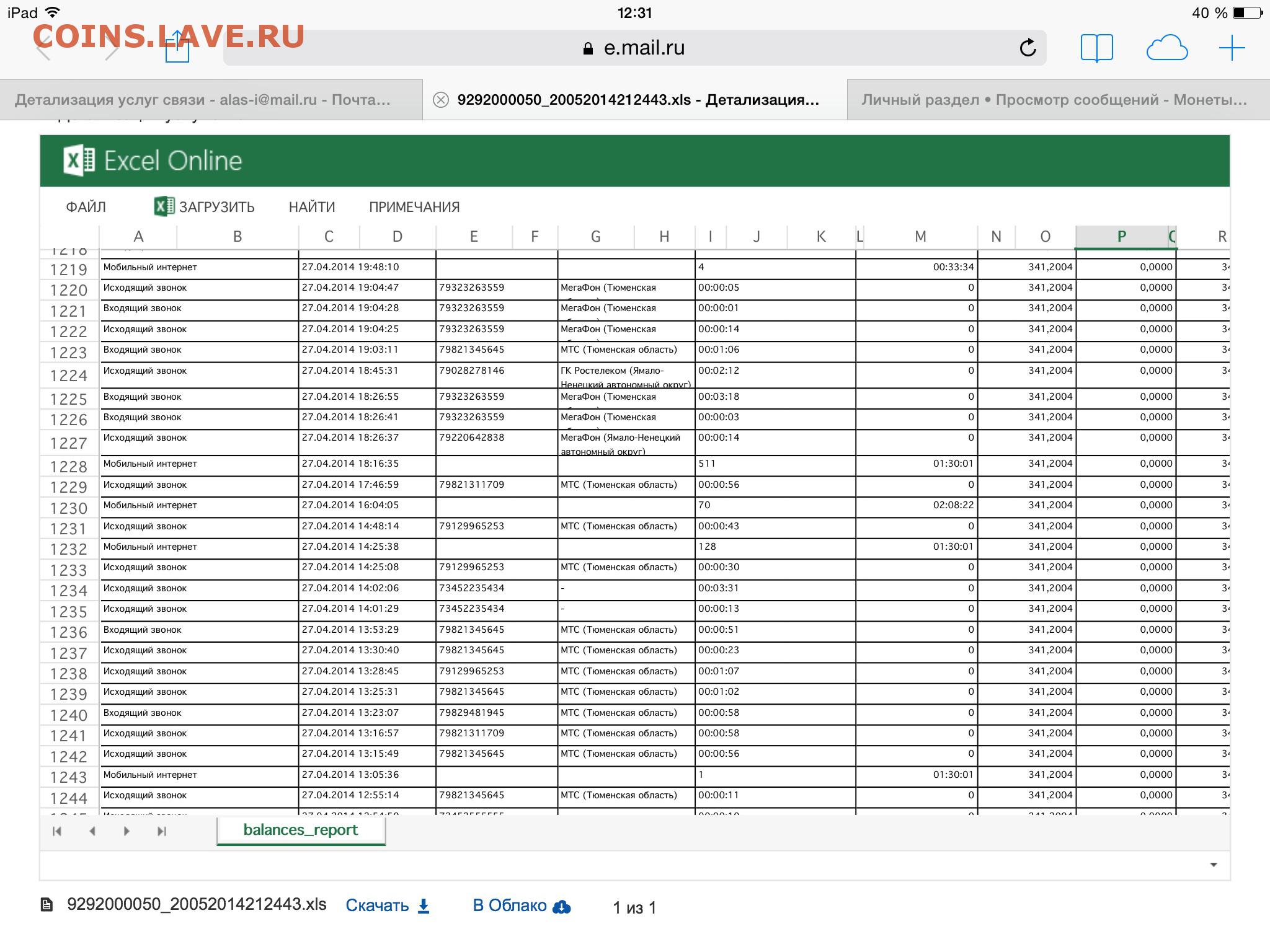Select column C header
Image resolution: width=1270 pixels, height=952 pixels.
coord(329,237)
